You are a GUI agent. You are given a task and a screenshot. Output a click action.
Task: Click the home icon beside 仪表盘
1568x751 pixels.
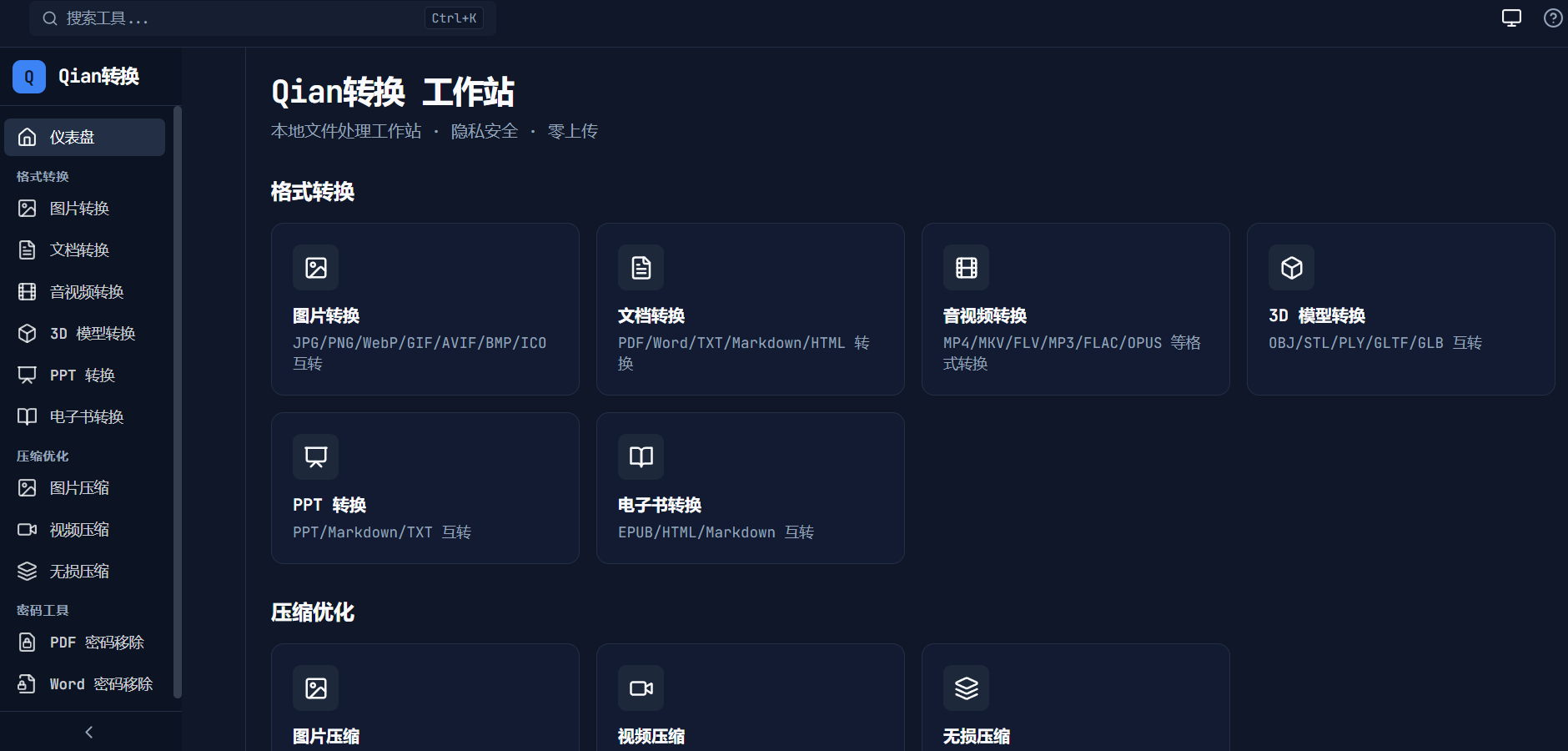pos(28,137)
